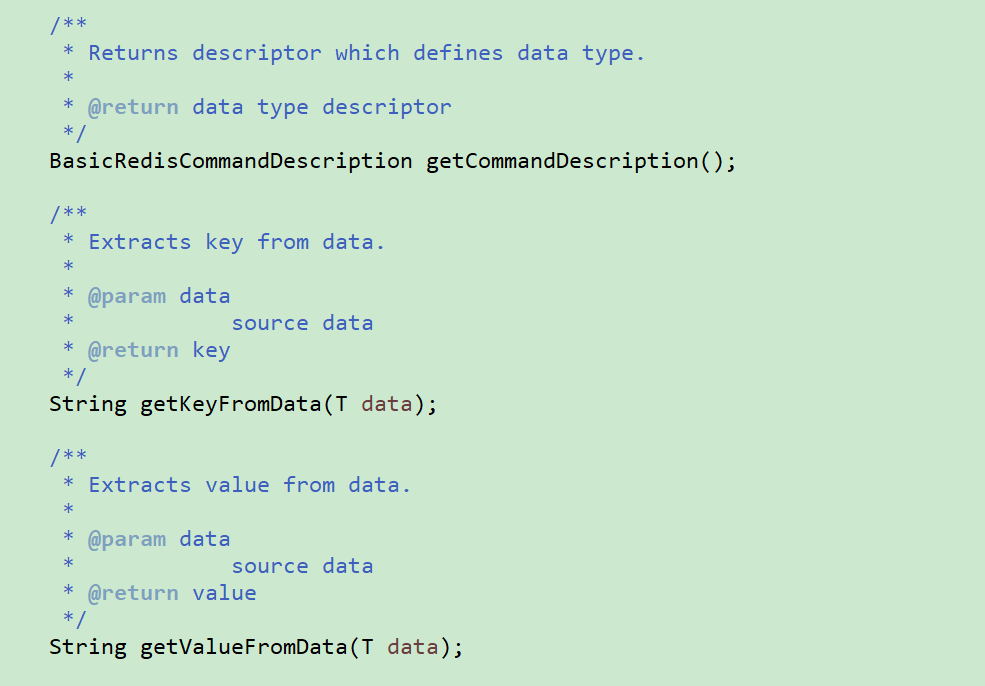Click the @return tag above getCommandDescription

coord(133,107)
